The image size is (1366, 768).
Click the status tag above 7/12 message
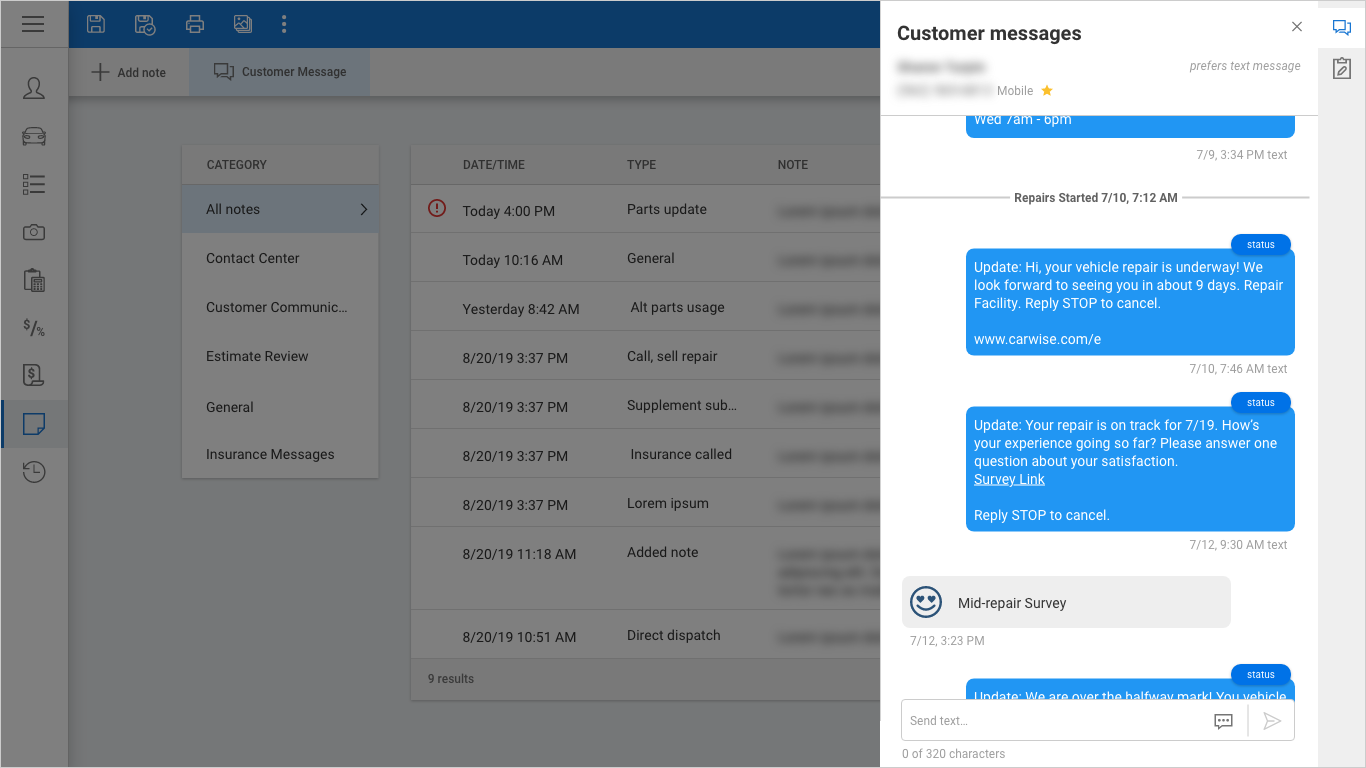click(x=1261, y=402)
